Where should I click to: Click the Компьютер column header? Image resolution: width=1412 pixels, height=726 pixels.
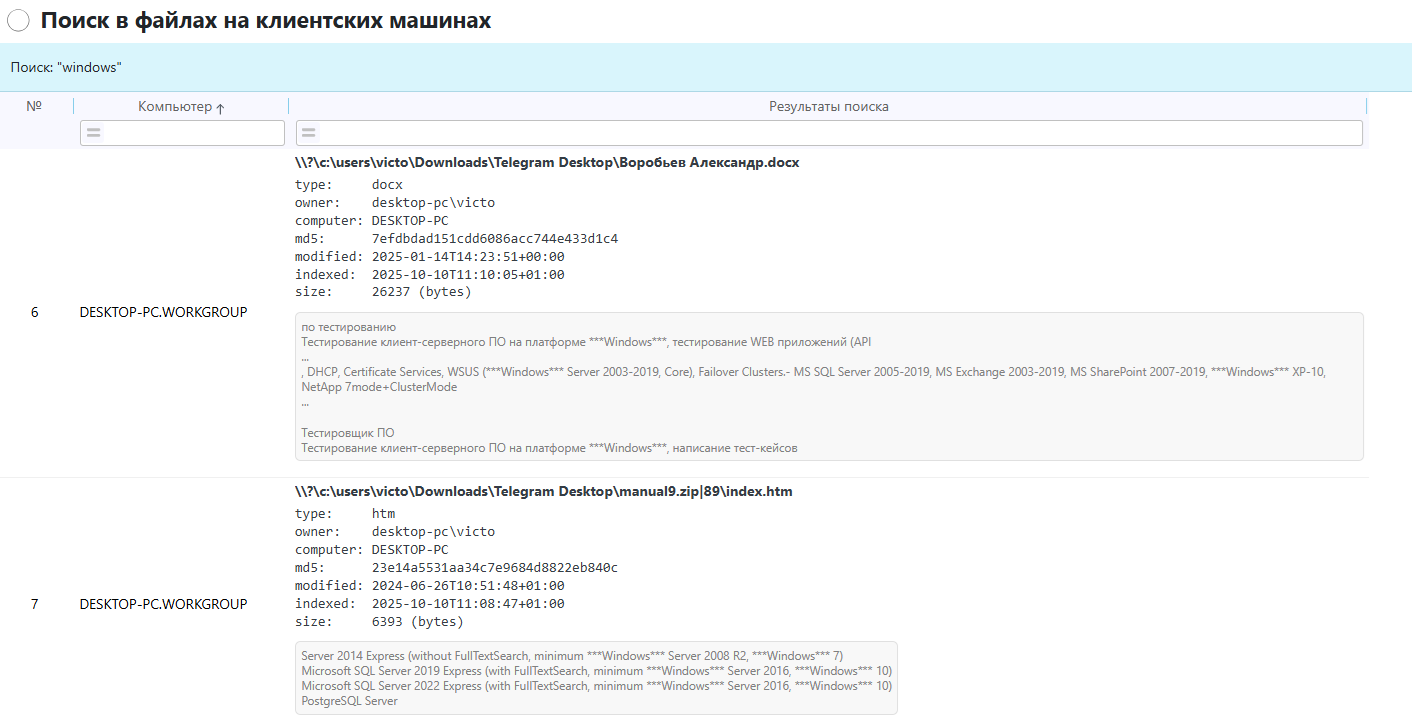(x=175, y=107)
